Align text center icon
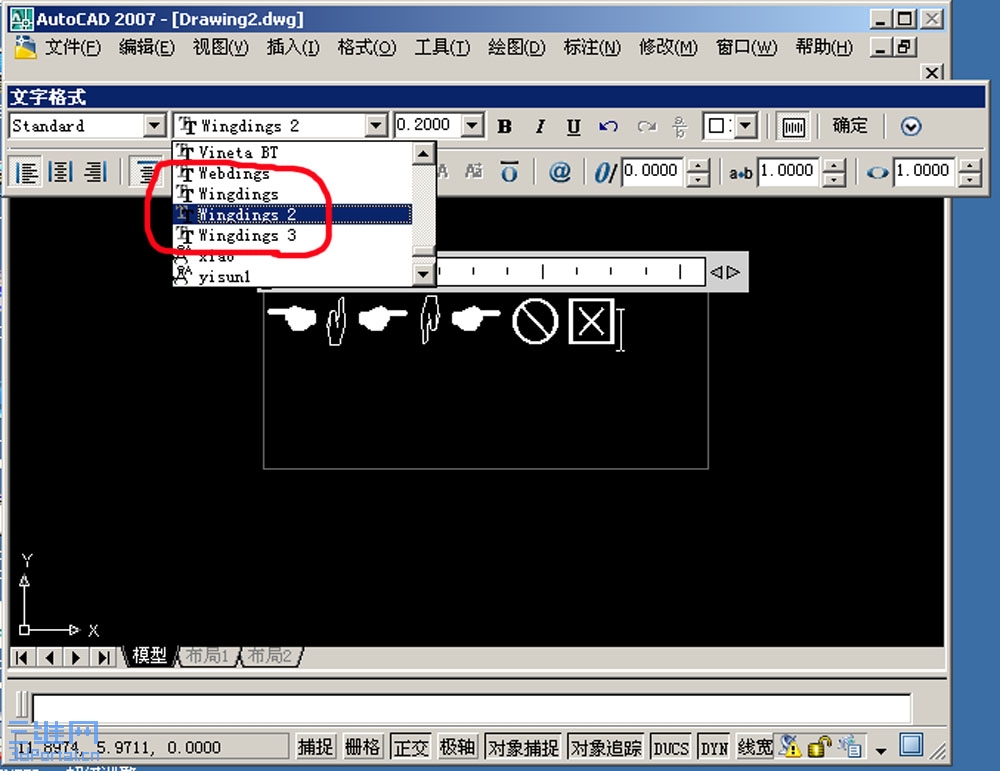Screen dimensions: 1000x771 pos(61,172)
